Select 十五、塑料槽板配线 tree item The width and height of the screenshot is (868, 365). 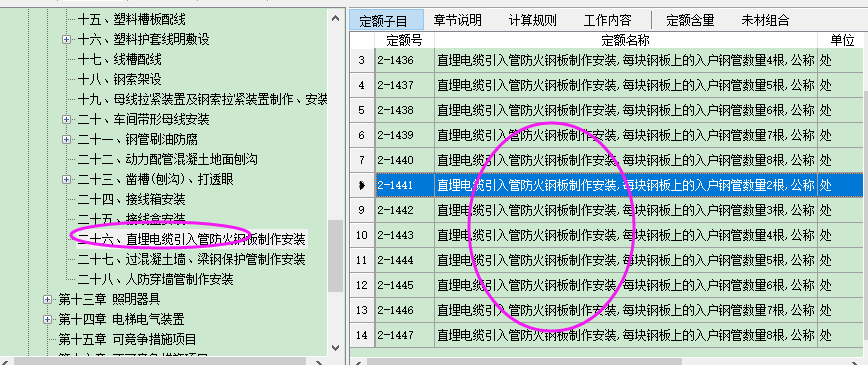[131, 20]
